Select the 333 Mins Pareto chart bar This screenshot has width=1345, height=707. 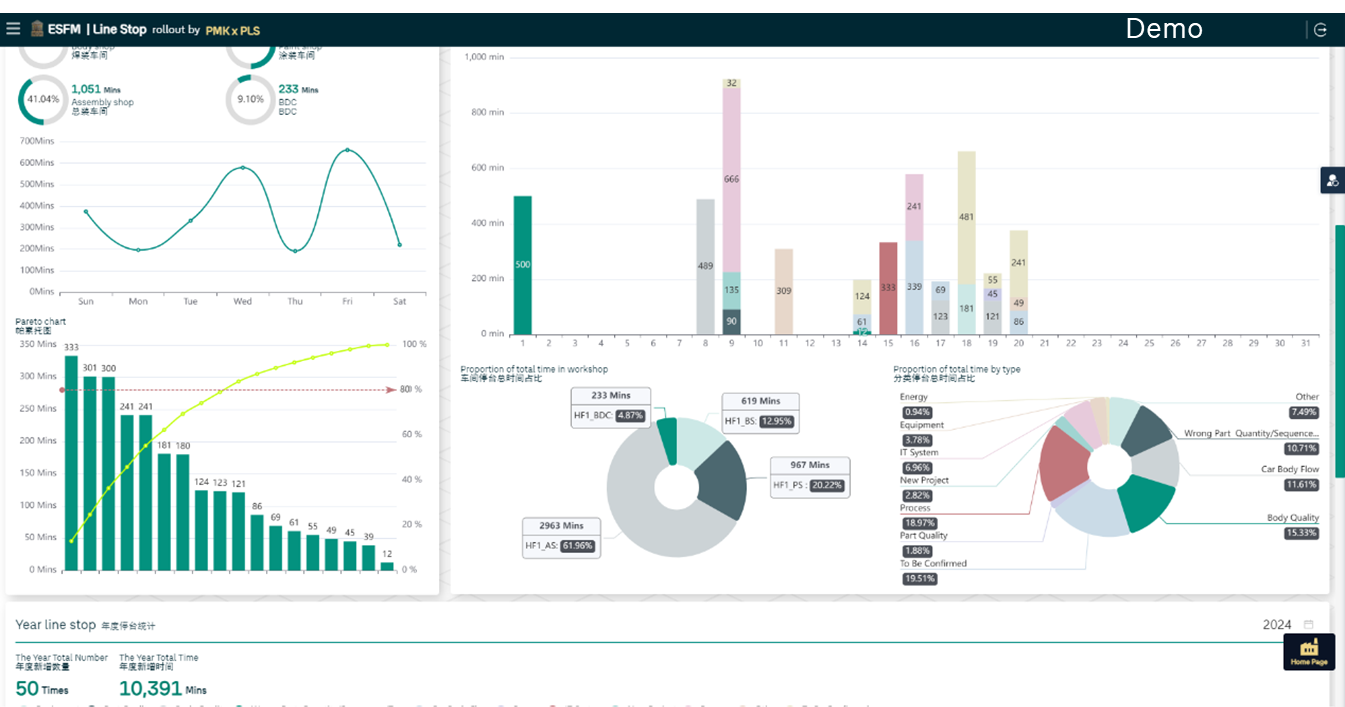71,464
